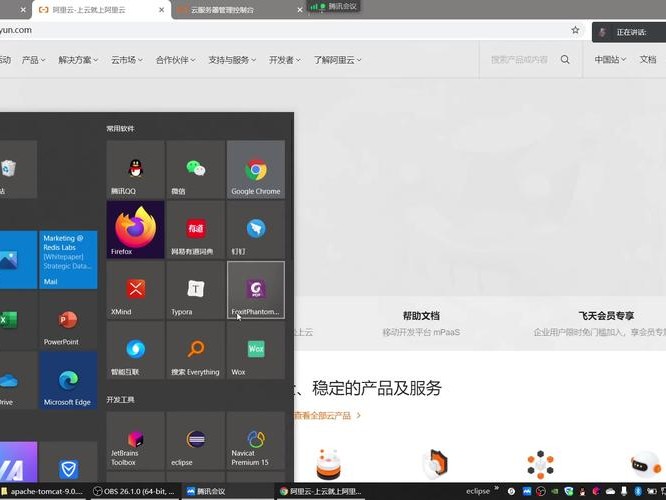The image size is (666, 500).
Task: Open the Tencent QQ tile
Action: 135,169
